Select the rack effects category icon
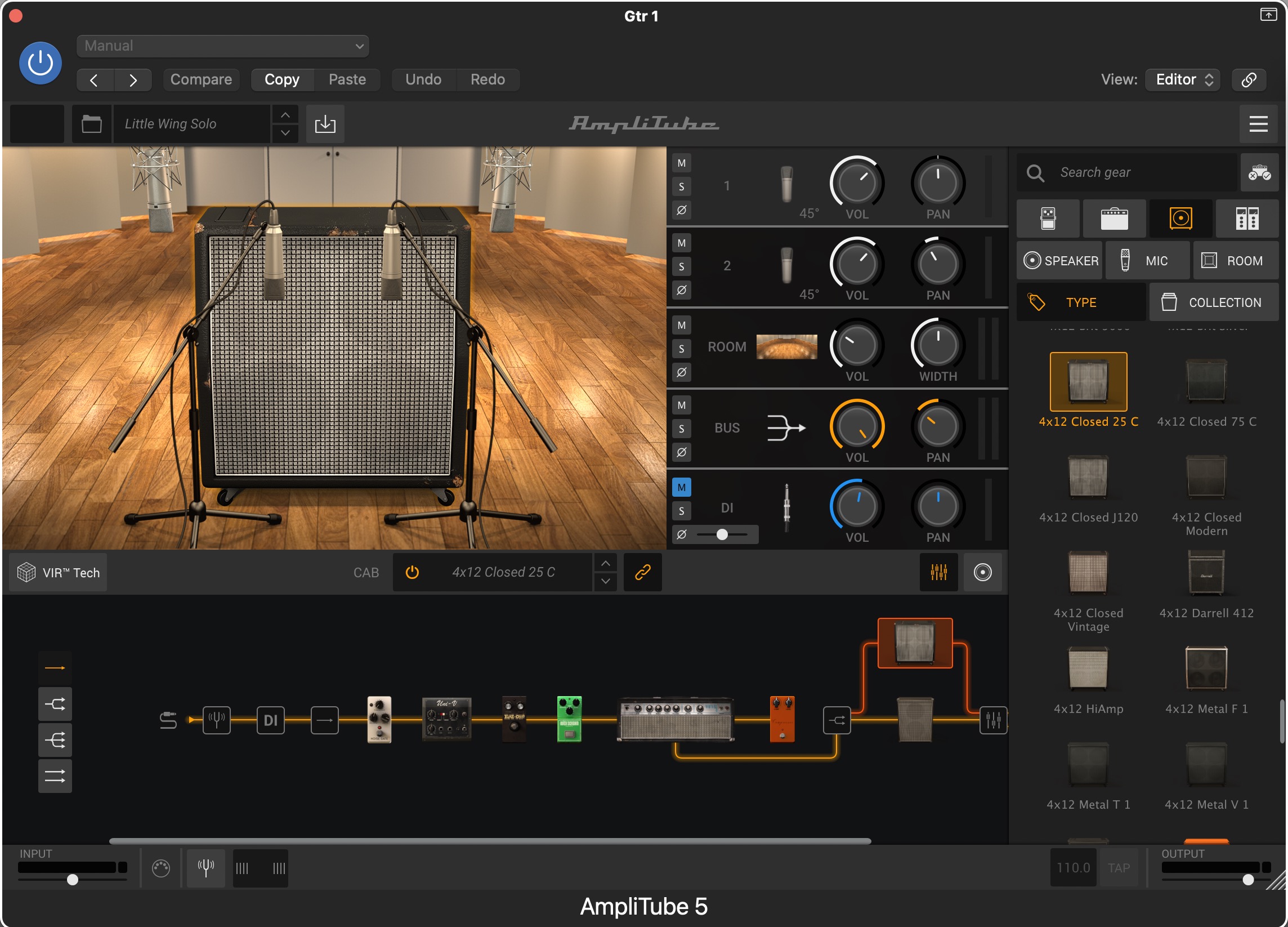The image size is (1288, 927). (1247, 218)
